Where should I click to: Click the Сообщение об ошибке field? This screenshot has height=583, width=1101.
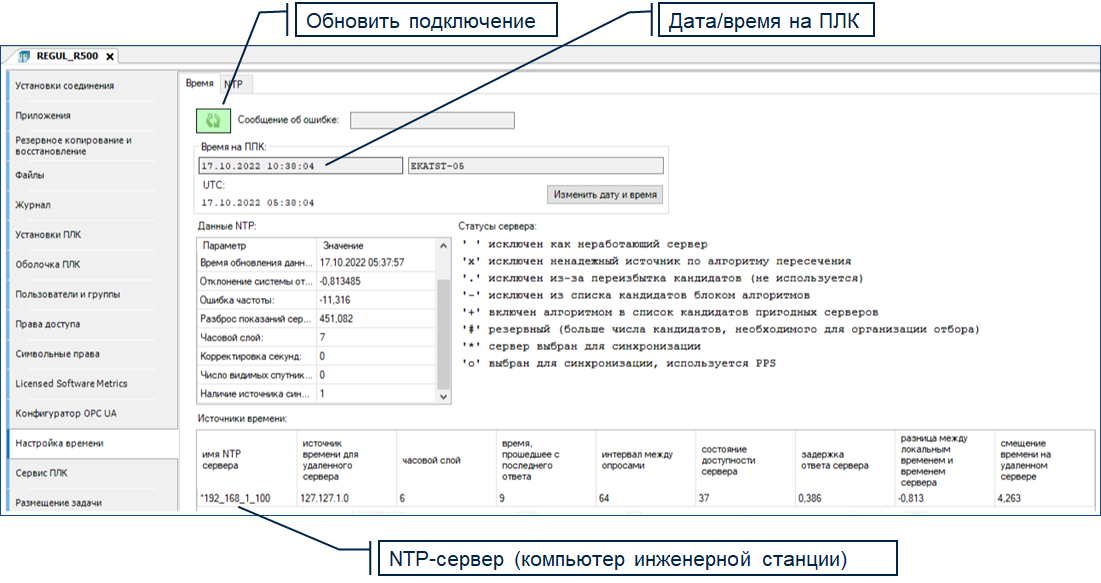click(x=431, y=120)
